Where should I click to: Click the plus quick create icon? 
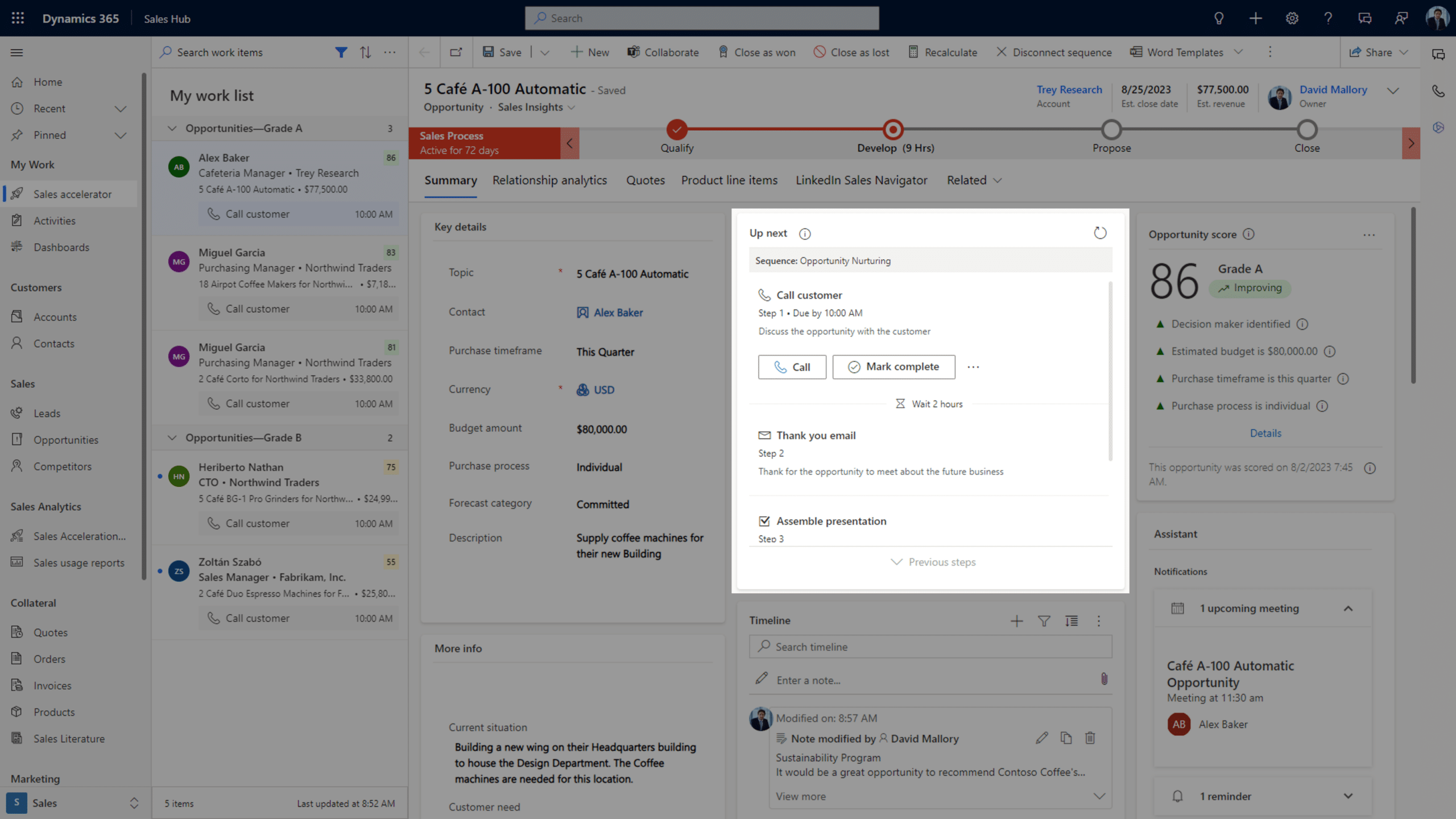pos(1255,18)
